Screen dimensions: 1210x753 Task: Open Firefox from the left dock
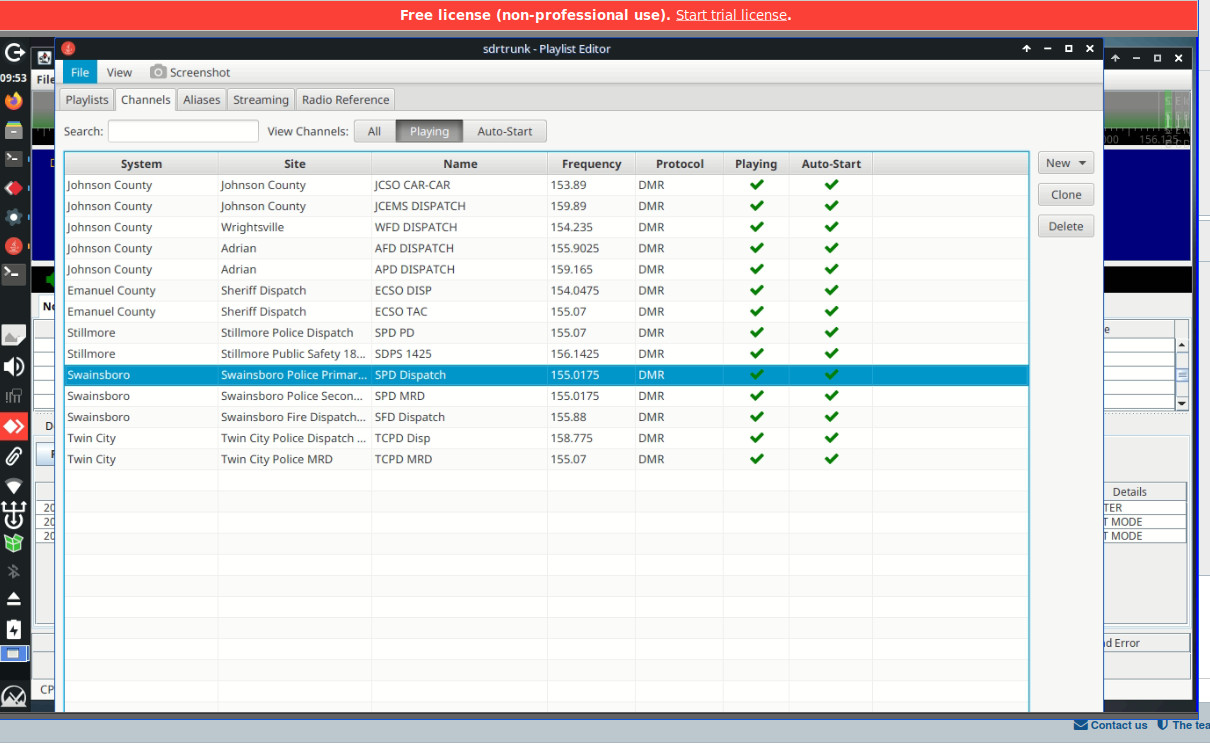pos(14,101)
